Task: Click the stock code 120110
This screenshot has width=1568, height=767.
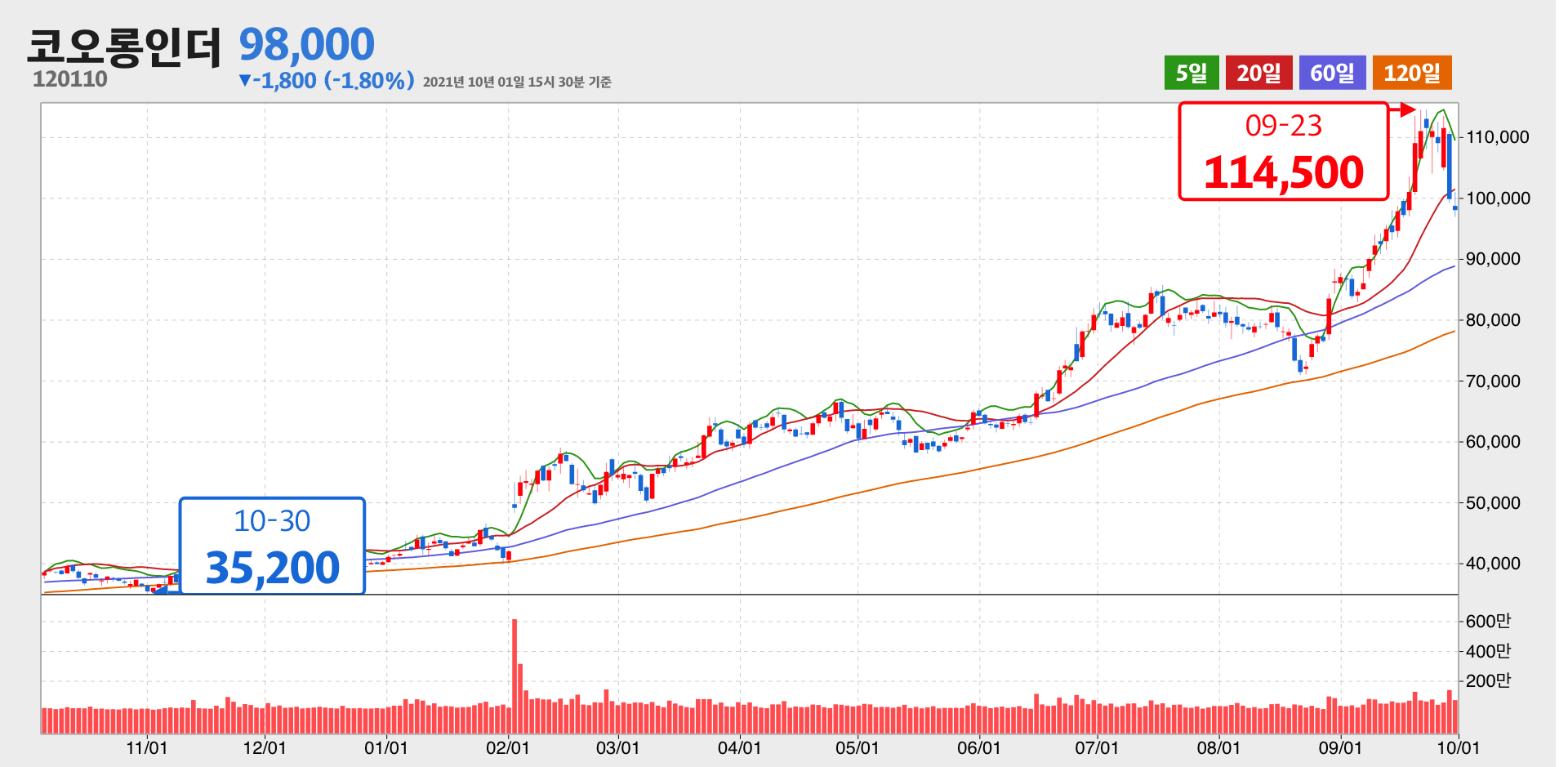Action: click(x=70, y=79)
